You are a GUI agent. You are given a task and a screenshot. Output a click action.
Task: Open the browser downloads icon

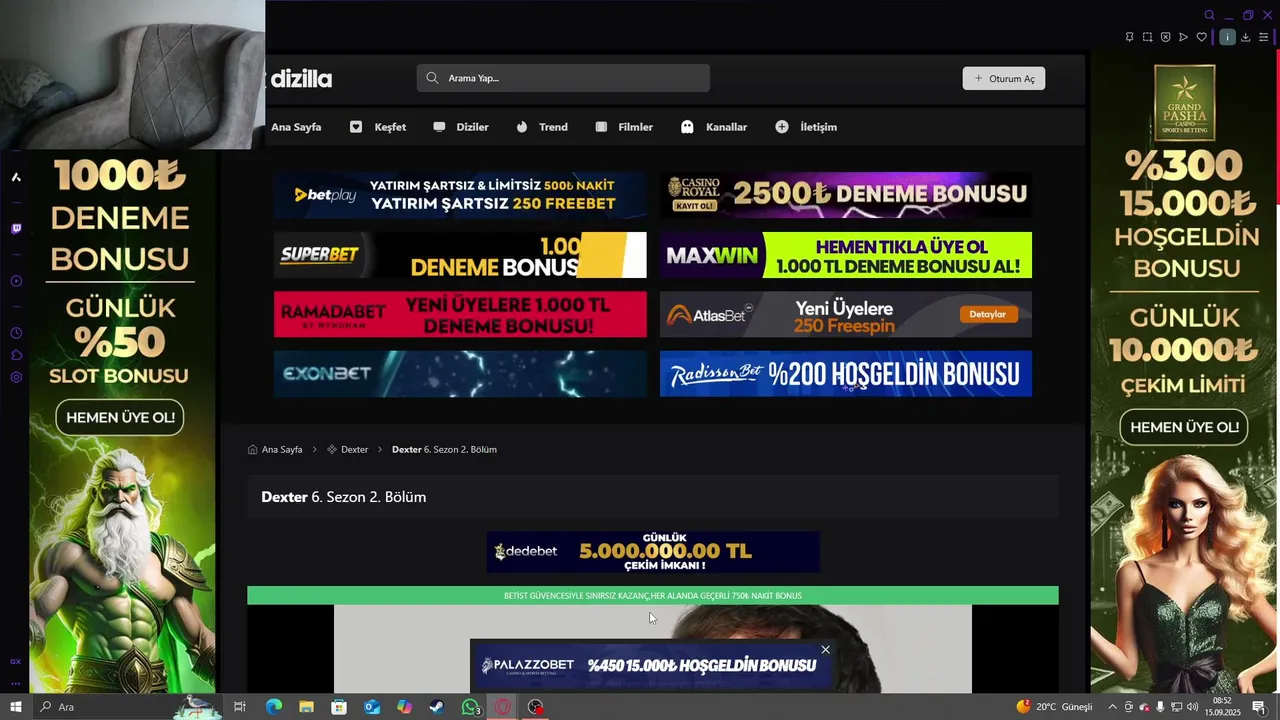tap(1245, 37)
